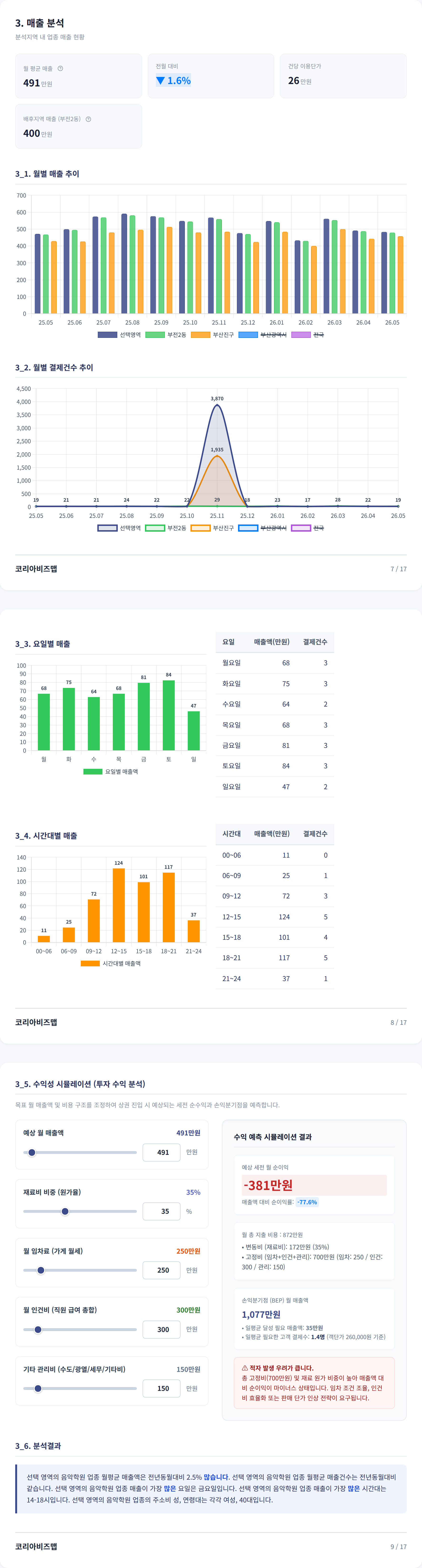This screenshot has height=1568, width=422.
Task: Click the 시간대 column header
Action: [231, 834]
